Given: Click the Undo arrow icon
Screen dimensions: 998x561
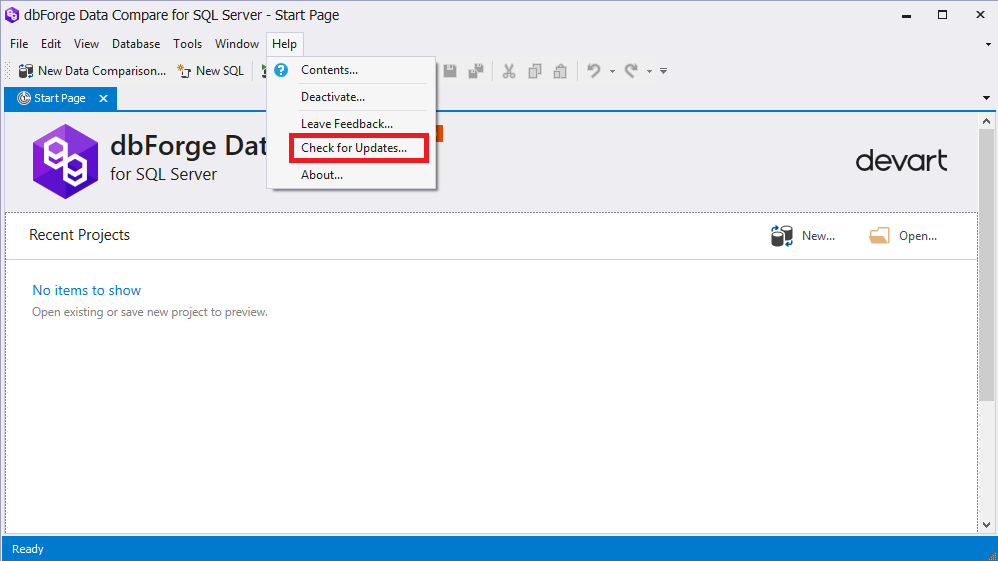Looking at the screenshot, I should click(x=594, y=71).
